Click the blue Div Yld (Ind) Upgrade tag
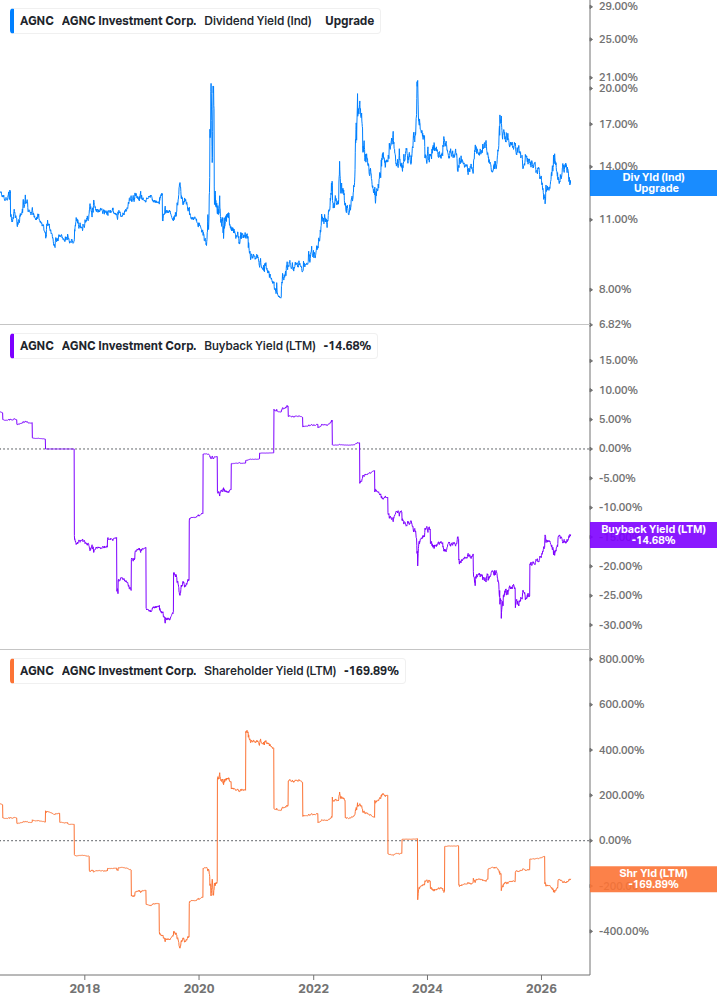Screen dimensions: 717x1005 click(653, 183)
